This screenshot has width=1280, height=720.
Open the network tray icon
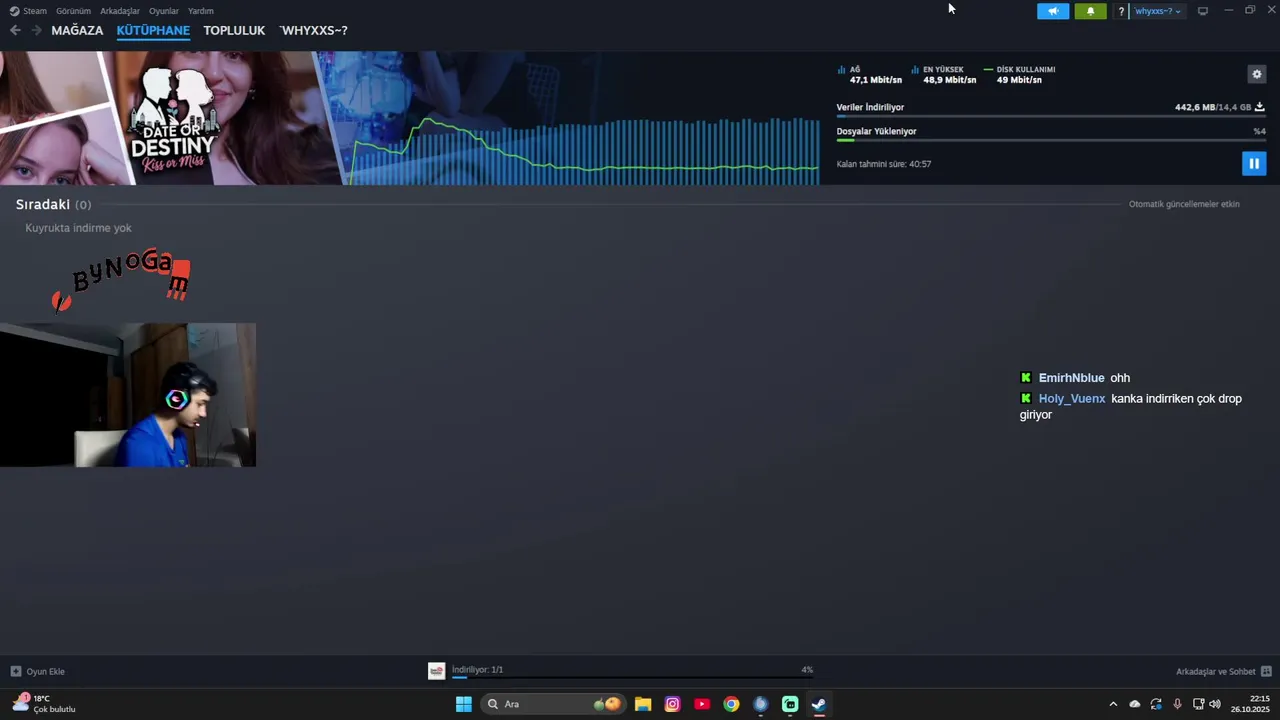[1199, 704]
